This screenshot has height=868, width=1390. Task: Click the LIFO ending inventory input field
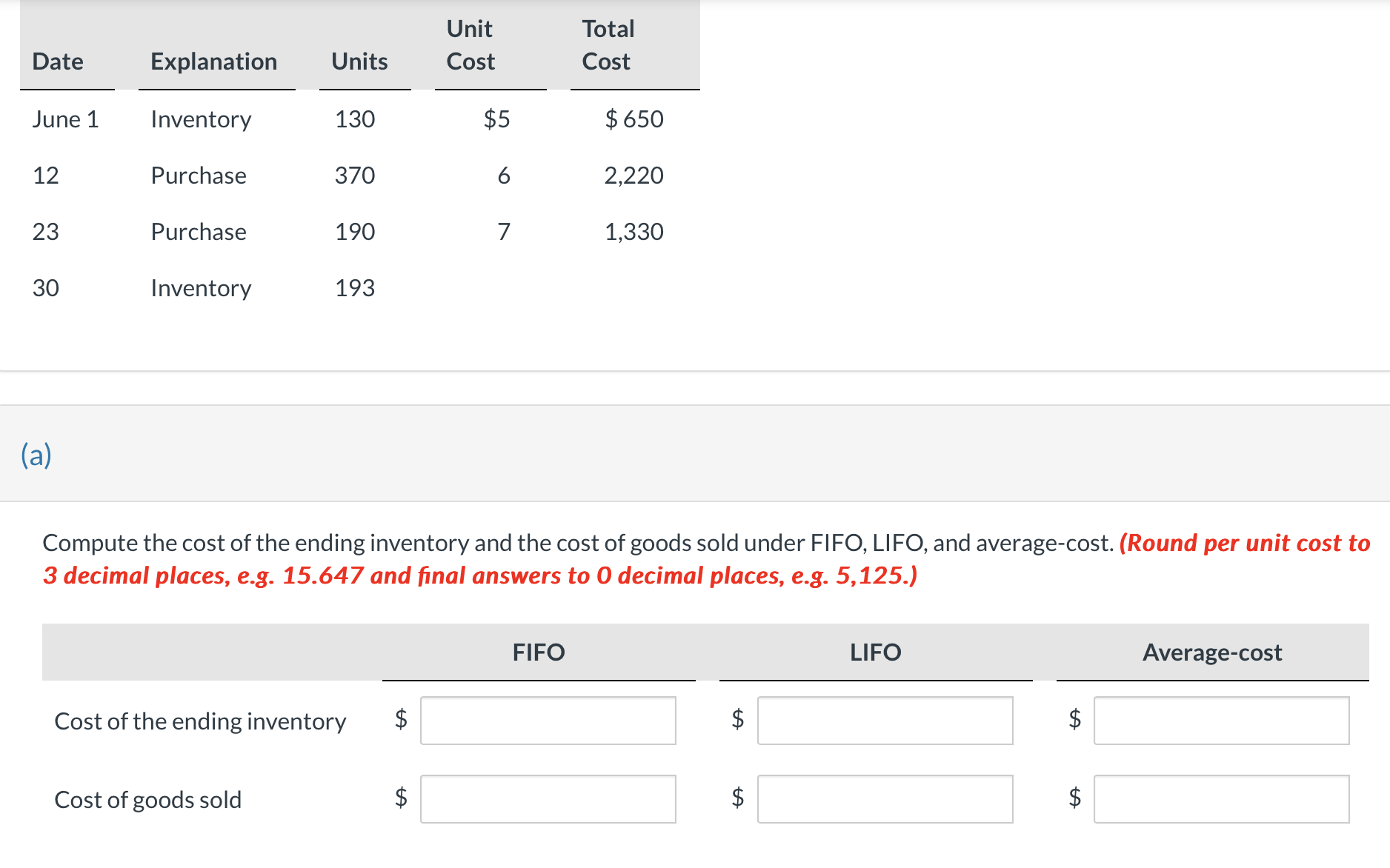point(885,721)
